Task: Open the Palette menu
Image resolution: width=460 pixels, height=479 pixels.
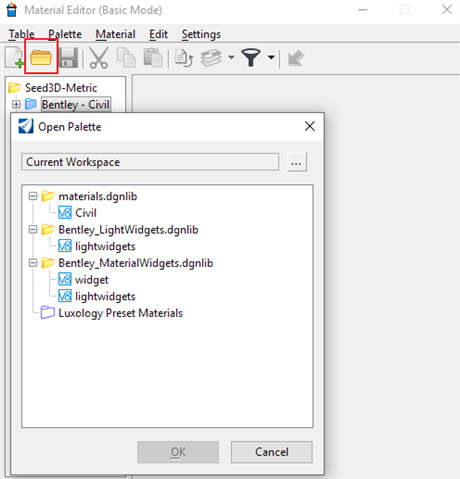Action: (65, 34)
